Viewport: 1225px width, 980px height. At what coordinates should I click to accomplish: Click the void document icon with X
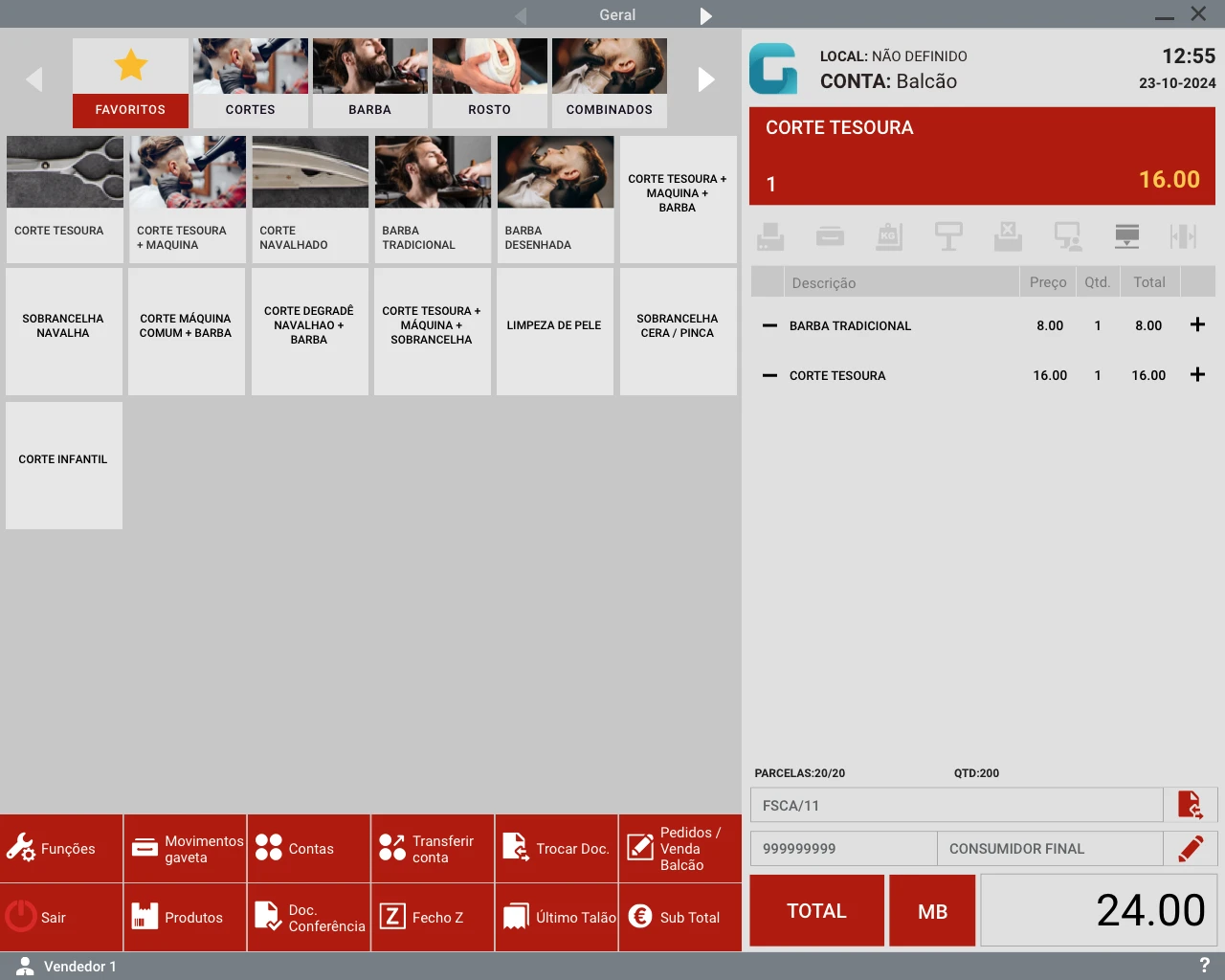point(1008,236)
